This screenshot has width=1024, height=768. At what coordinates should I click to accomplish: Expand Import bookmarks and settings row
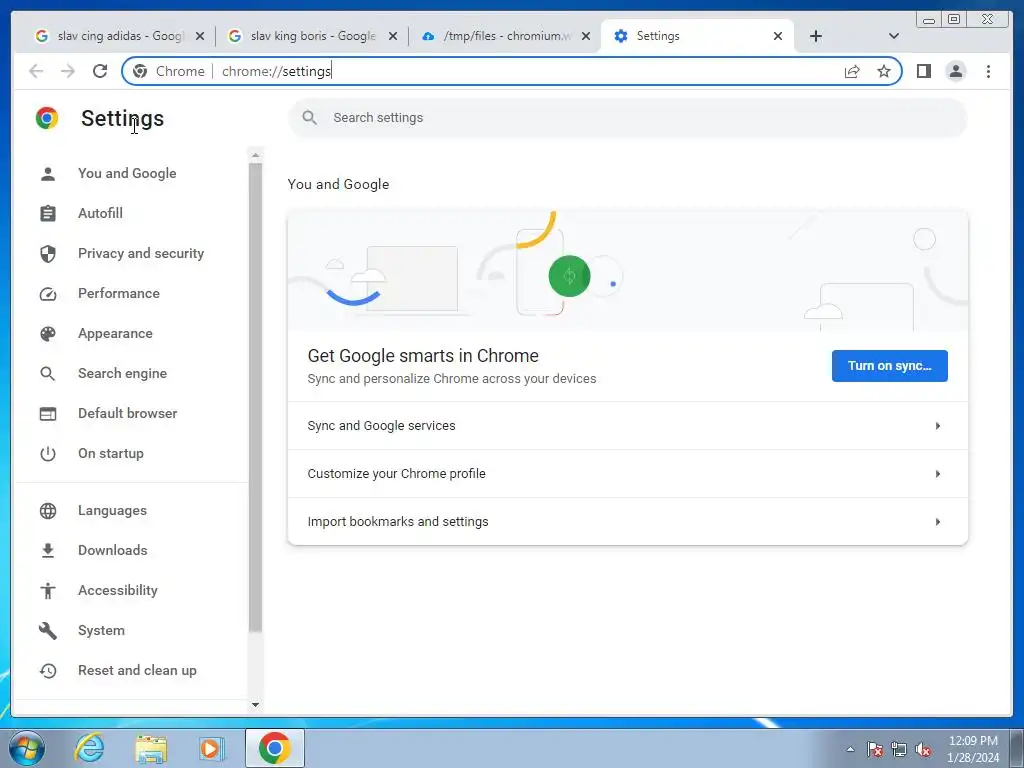(x=628, y=522)
